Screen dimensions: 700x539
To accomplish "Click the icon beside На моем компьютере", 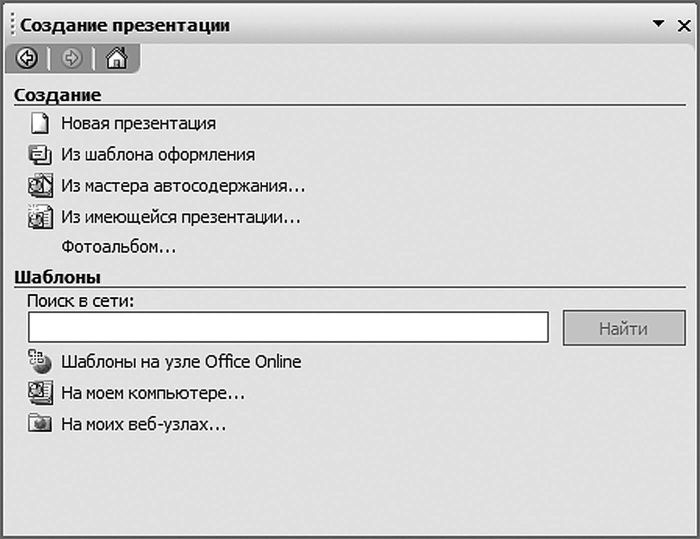I will pyautogui.click(x=39, y=392).
